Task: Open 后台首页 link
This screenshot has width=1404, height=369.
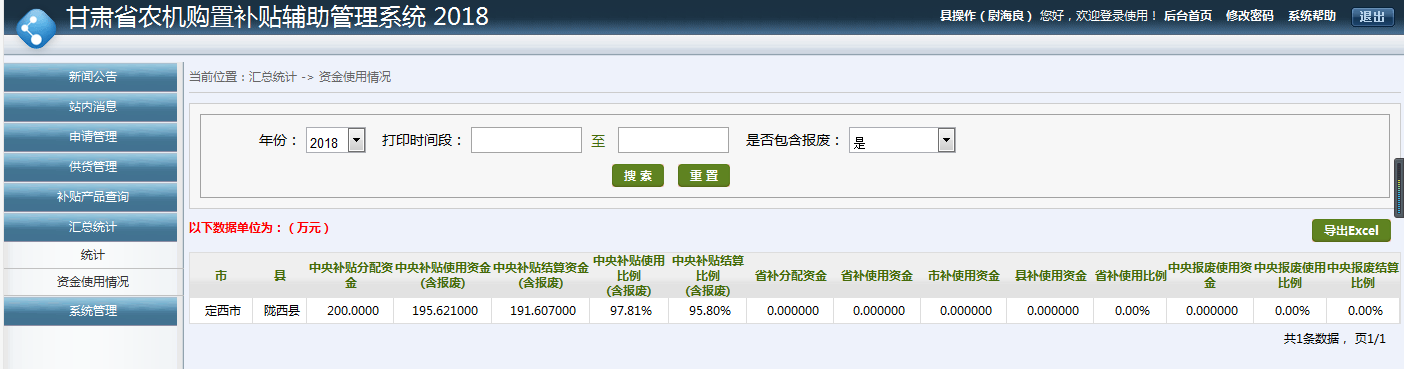Action: pos(1188,16)
